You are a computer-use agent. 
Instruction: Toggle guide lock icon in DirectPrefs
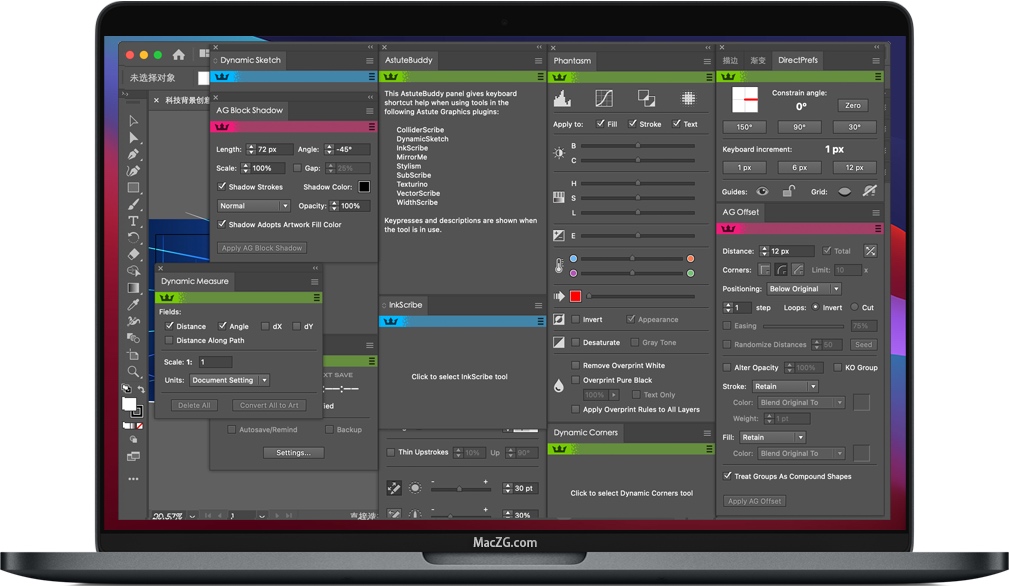coord(788,191)
